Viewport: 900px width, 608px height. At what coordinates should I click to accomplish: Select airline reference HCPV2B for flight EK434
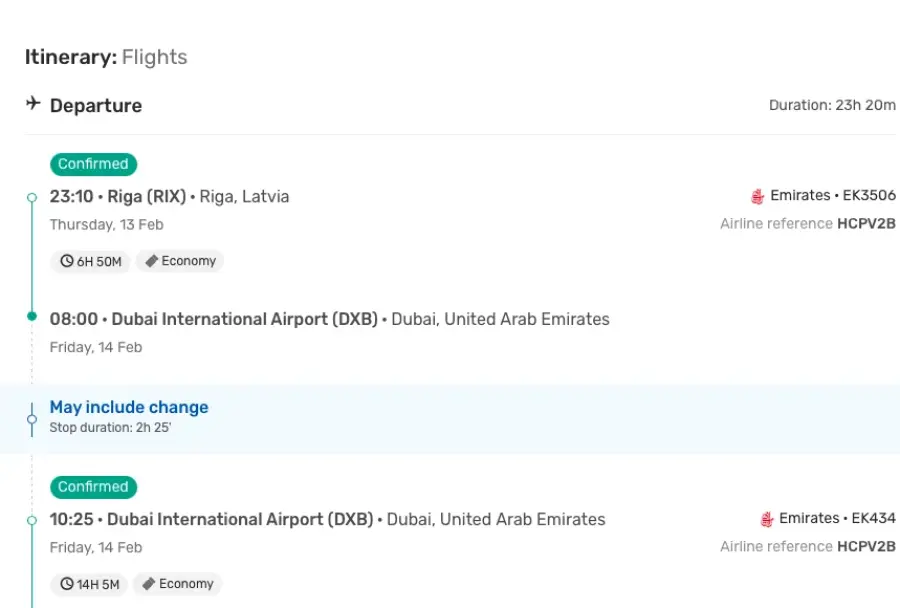click(867, 547)
